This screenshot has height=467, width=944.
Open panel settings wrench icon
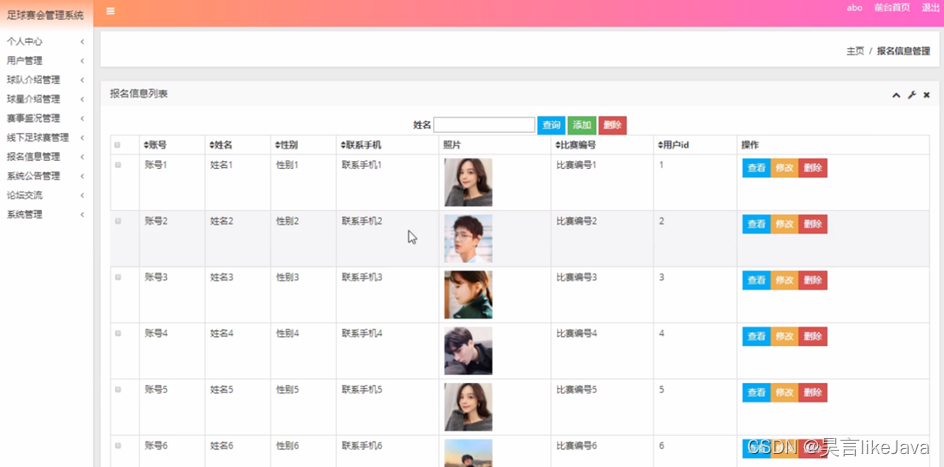[x=911, y=95]
